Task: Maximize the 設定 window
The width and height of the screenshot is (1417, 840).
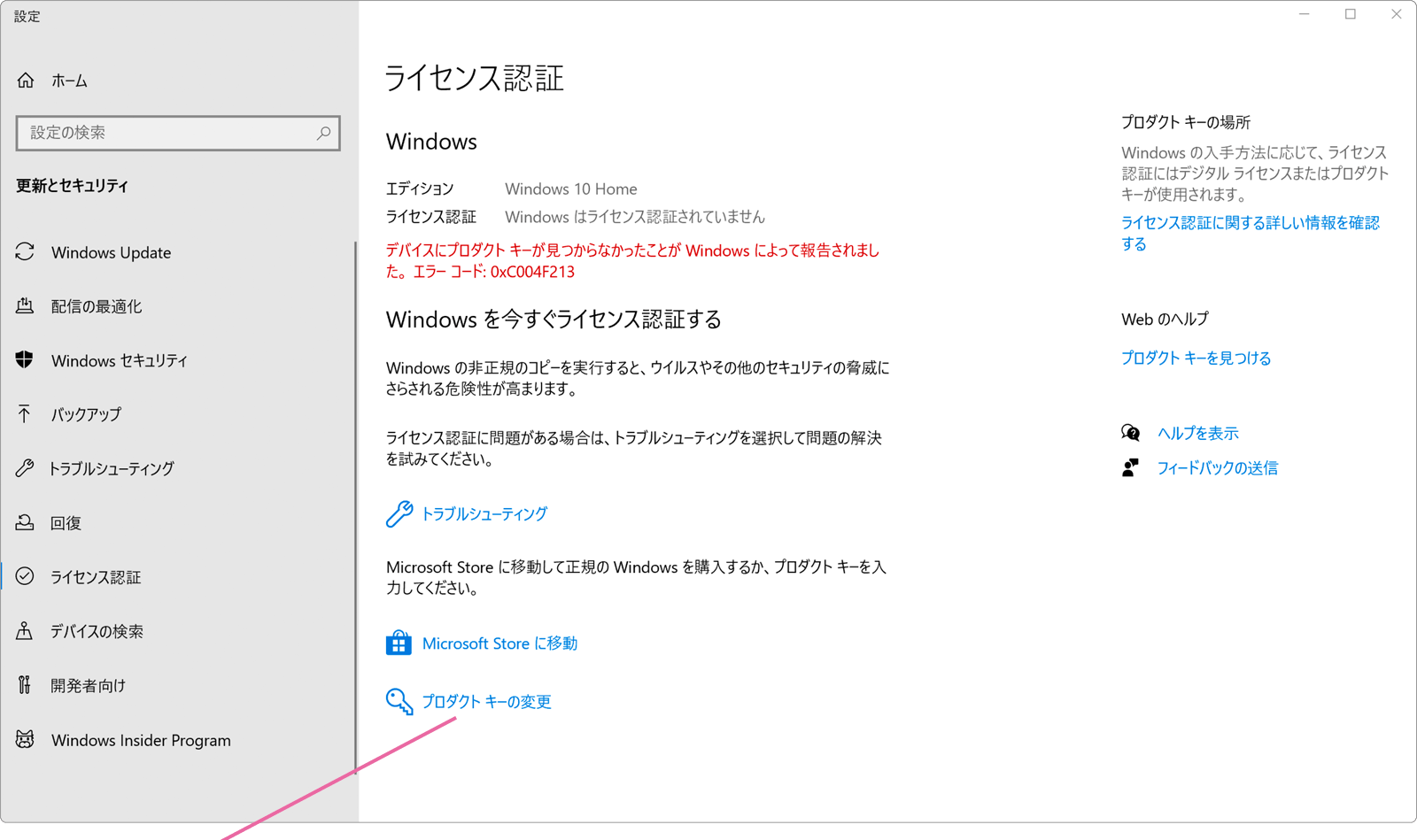Action: [1351, 14]
